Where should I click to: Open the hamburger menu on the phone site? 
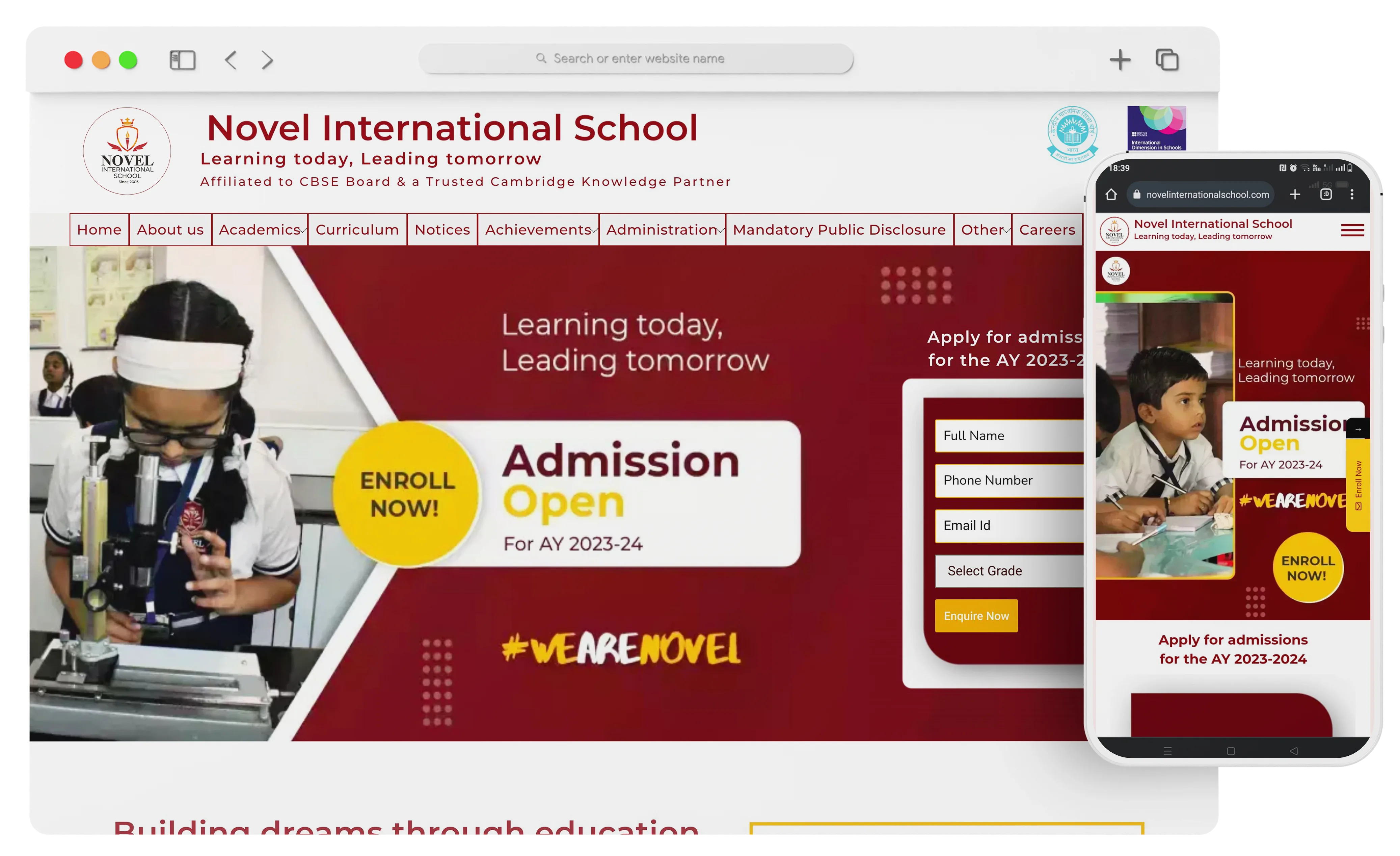tap(1352, 230)
